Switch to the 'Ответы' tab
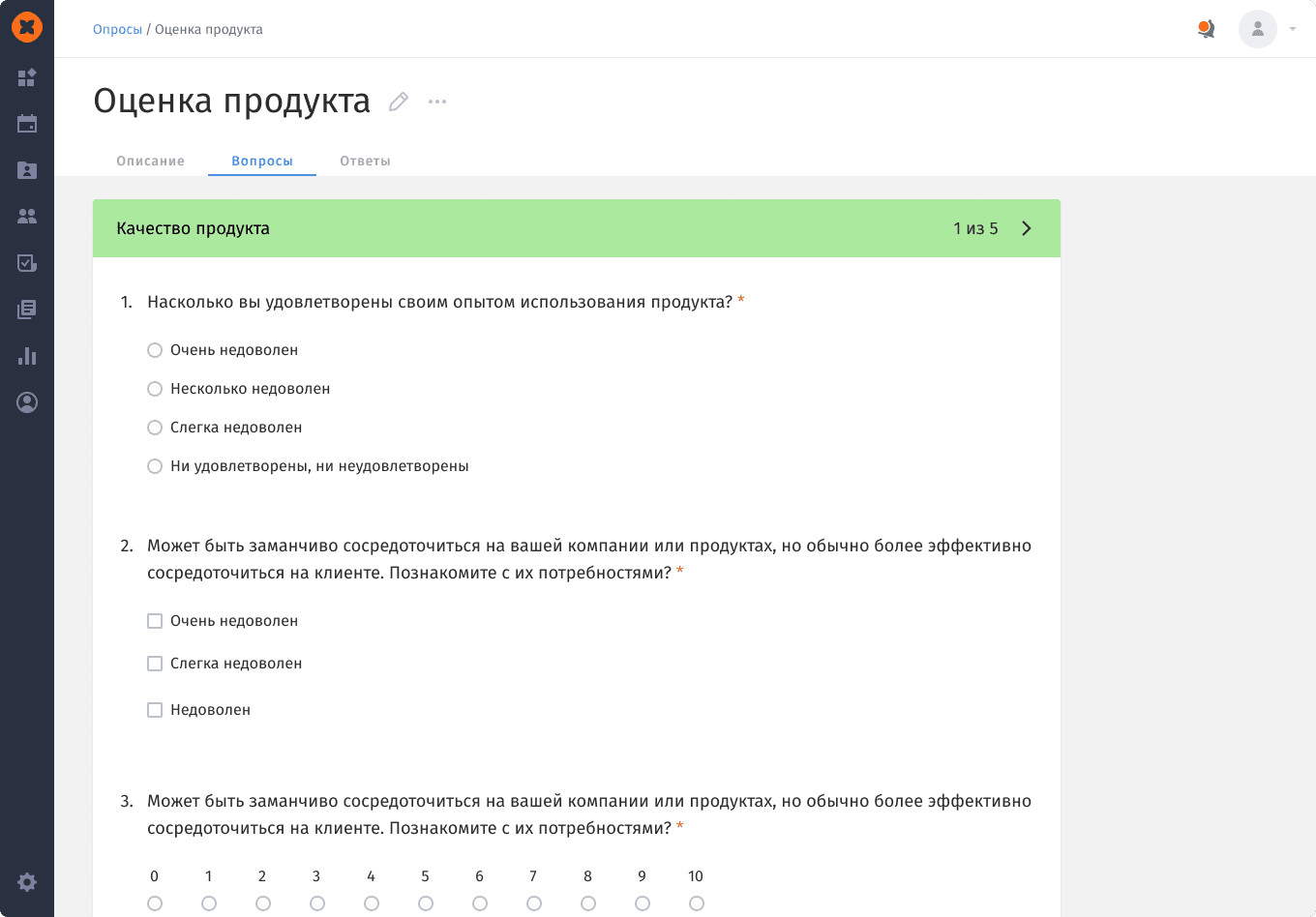 point(365,161)
